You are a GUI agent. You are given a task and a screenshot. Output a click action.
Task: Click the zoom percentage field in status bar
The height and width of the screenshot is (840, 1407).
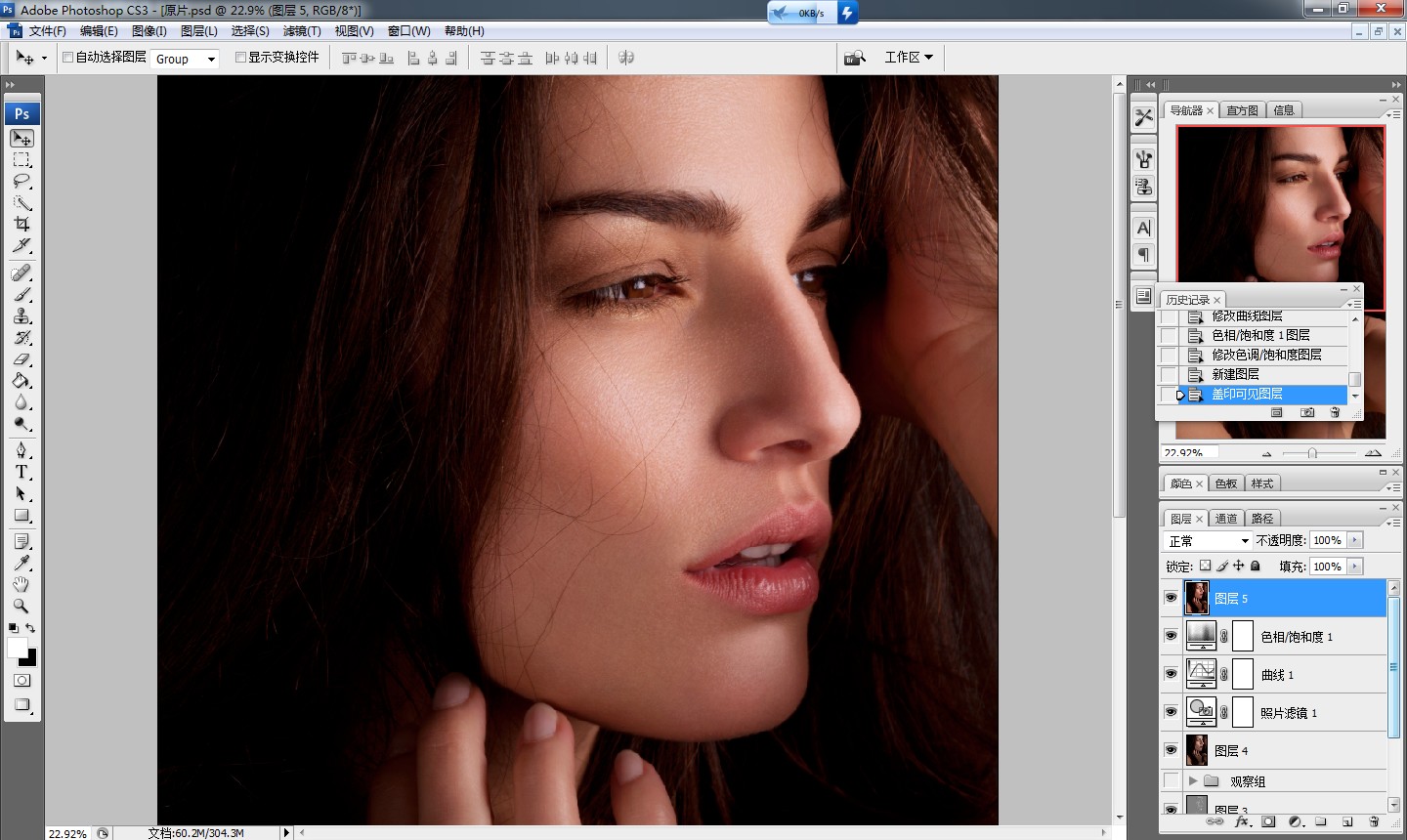(67, 833)
